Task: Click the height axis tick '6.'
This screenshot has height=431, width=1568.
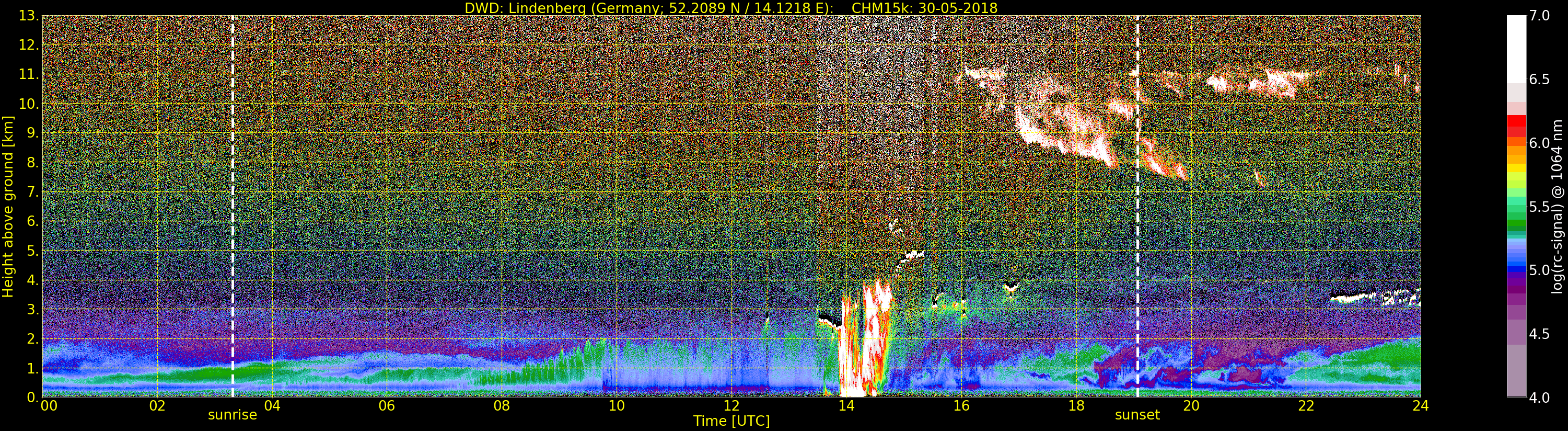Action: (32, 221)
